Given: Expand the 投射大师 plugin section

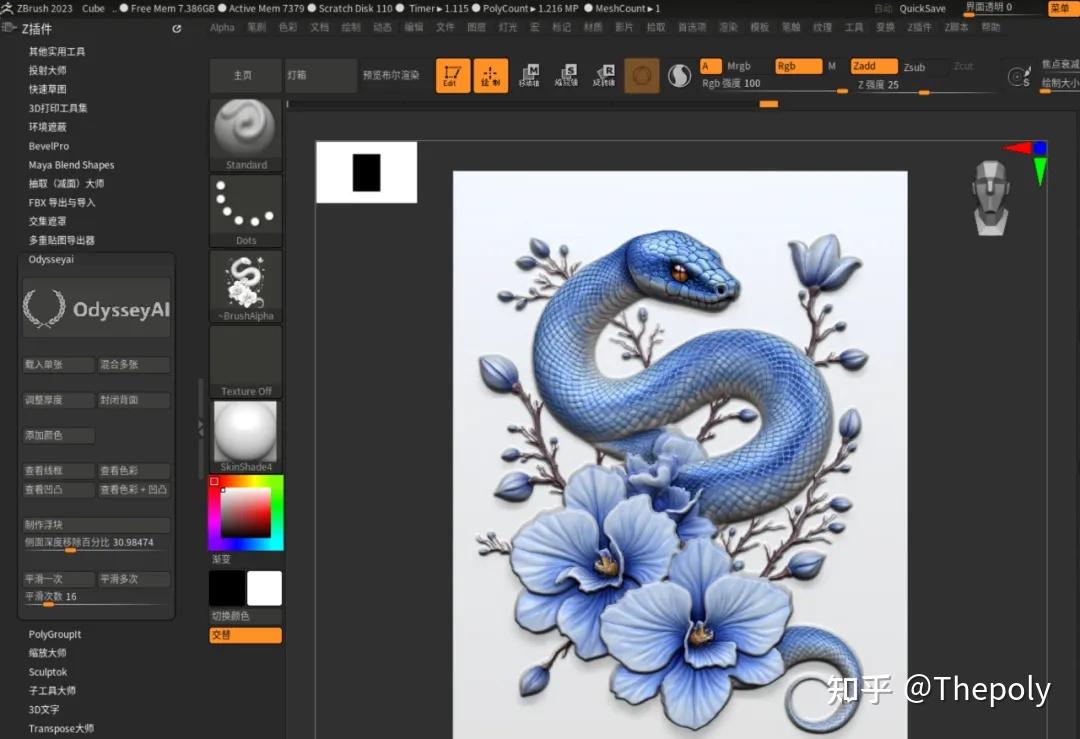Looking at the screenshot, I should tap(48, 70).
